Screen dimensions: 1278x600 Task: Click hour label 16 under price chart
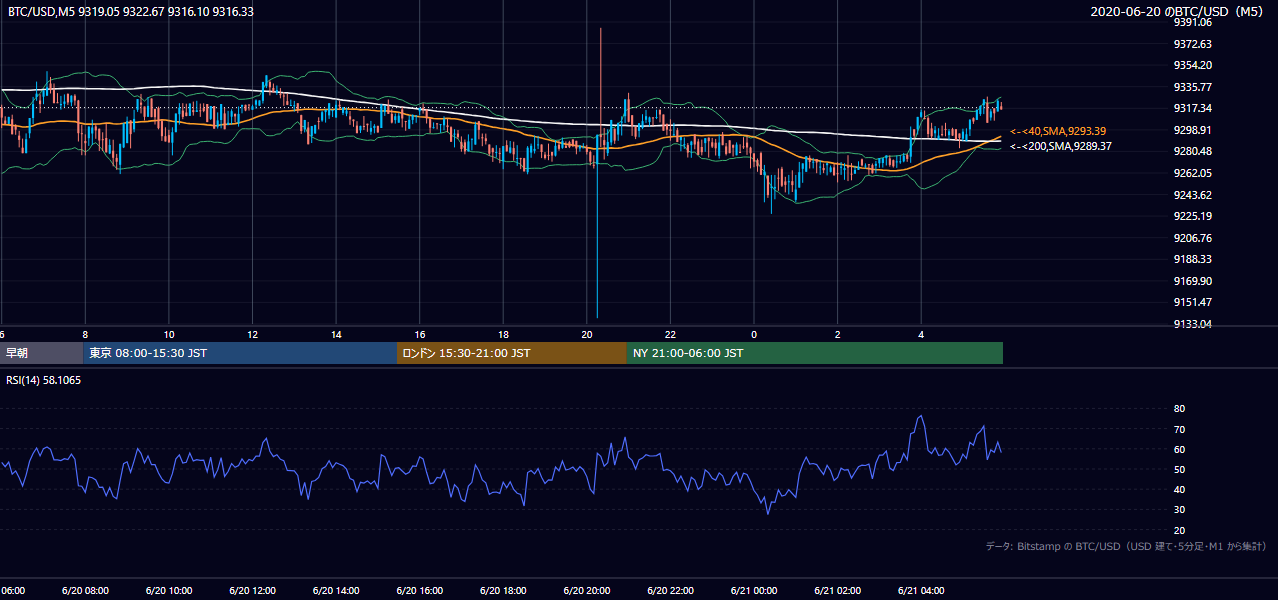tap(420, 334)
